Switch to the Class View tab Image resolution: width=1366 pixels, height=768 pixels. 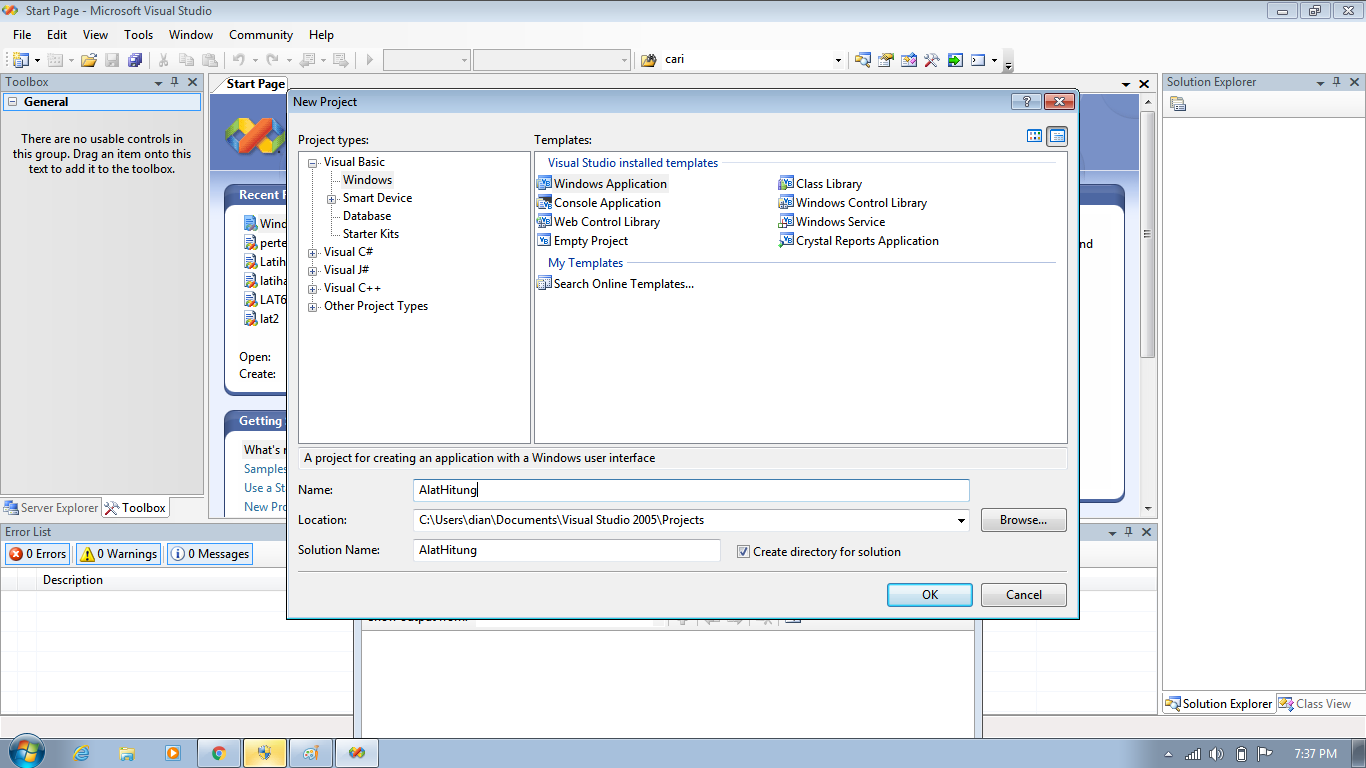[1315, 704]
